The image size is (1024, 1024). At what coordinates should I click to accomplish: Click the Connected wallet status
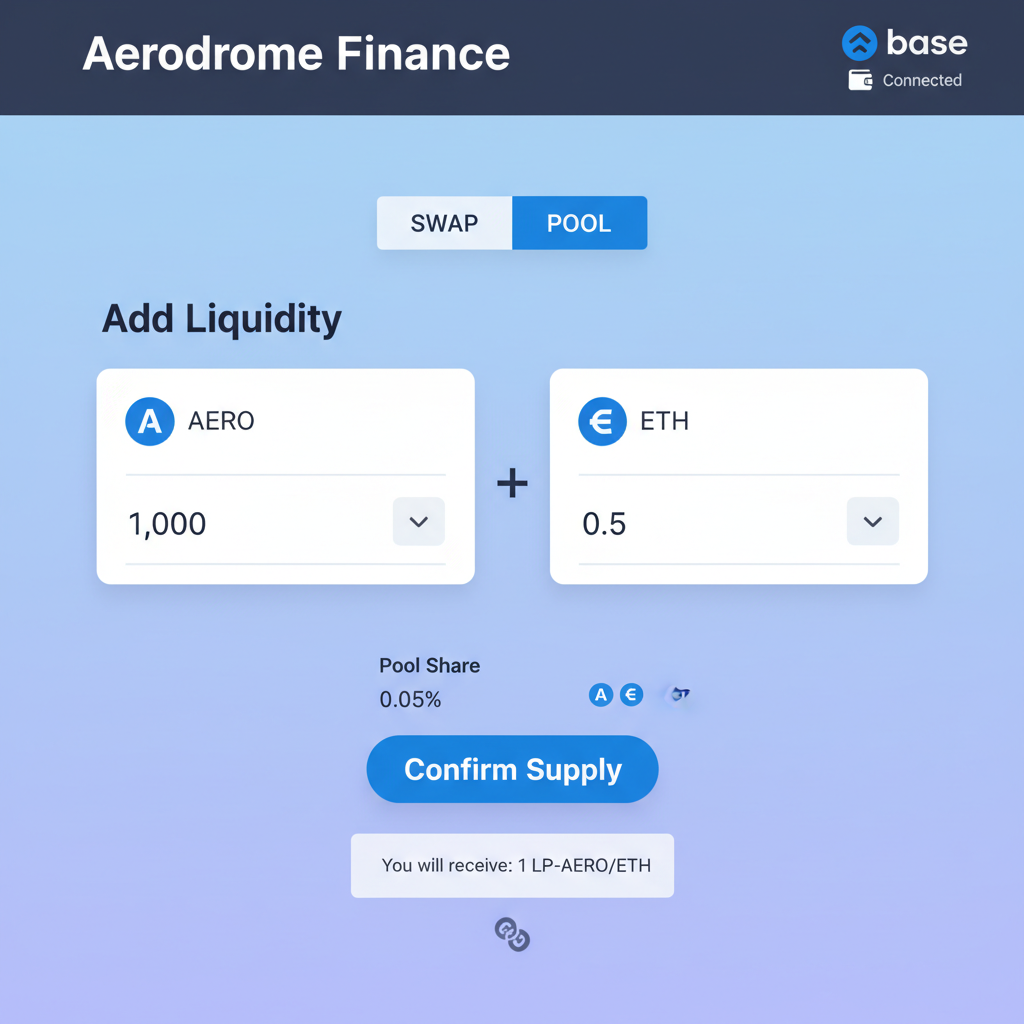click(x=919, y=80)
